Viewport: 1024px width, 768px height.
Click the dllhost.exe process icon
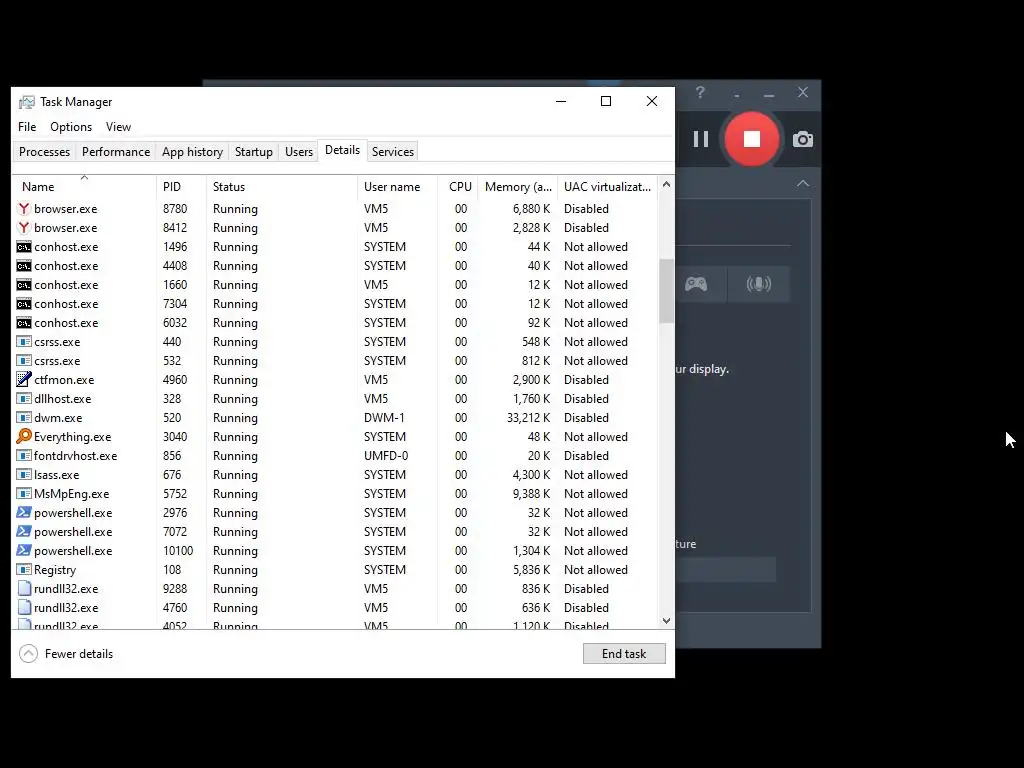pyautogui.click(x=24, y=398)
